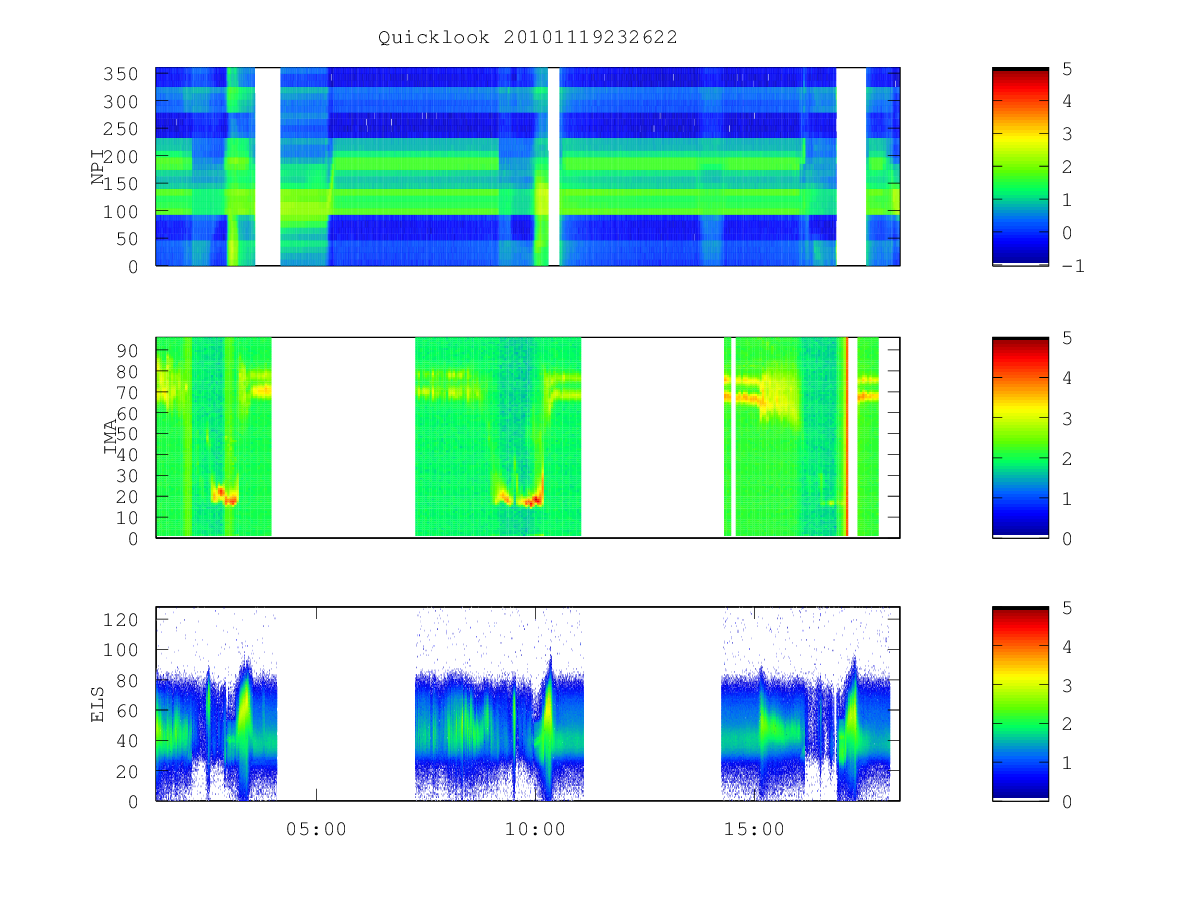Viewport: 1200px width, 900px height.
Task: Click inside the ELS spectrogram panel
Action: [x=528, y=704]
